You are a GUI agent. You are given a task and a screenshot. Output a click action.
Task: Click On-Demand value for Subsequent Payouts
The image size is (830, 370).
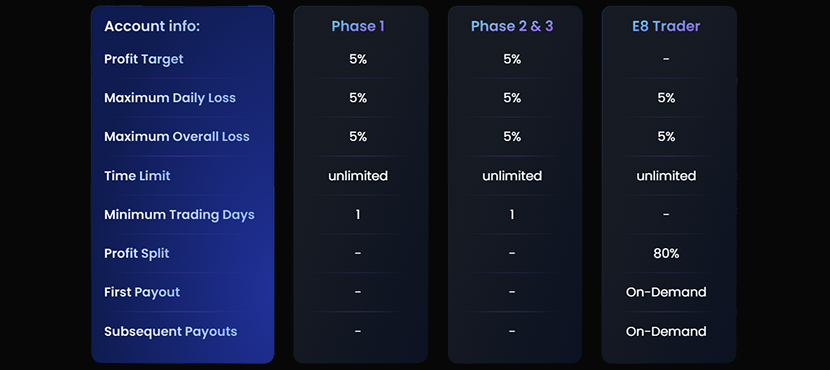click(666, 331)
